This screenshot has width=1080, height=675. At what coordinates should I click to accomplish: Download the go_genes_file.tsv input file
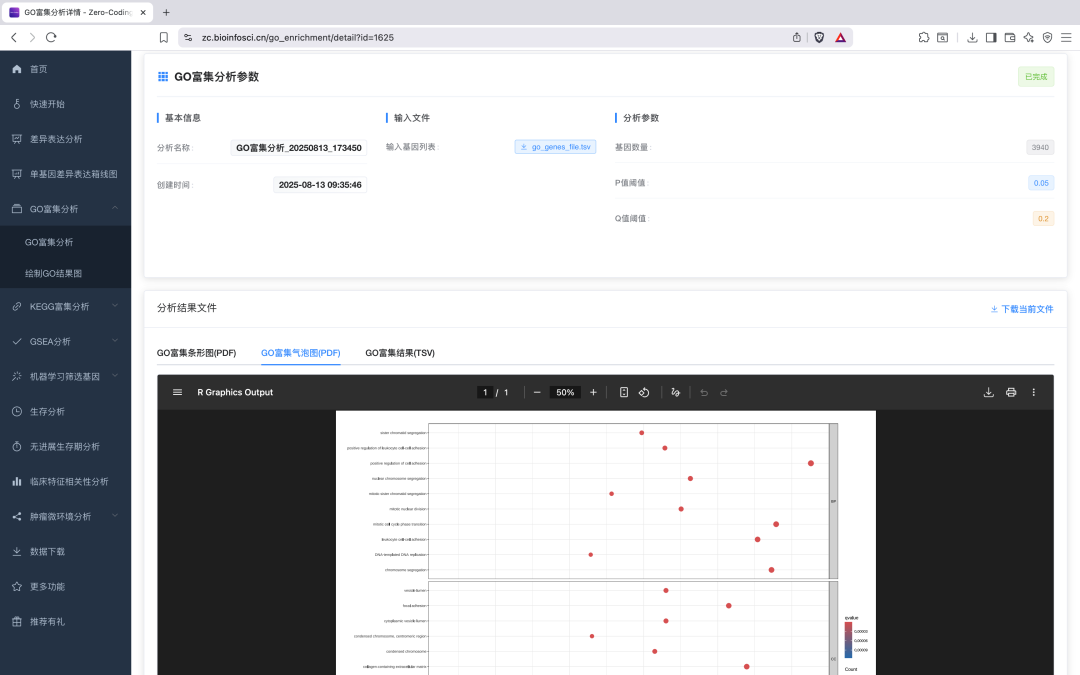(556, 147)
